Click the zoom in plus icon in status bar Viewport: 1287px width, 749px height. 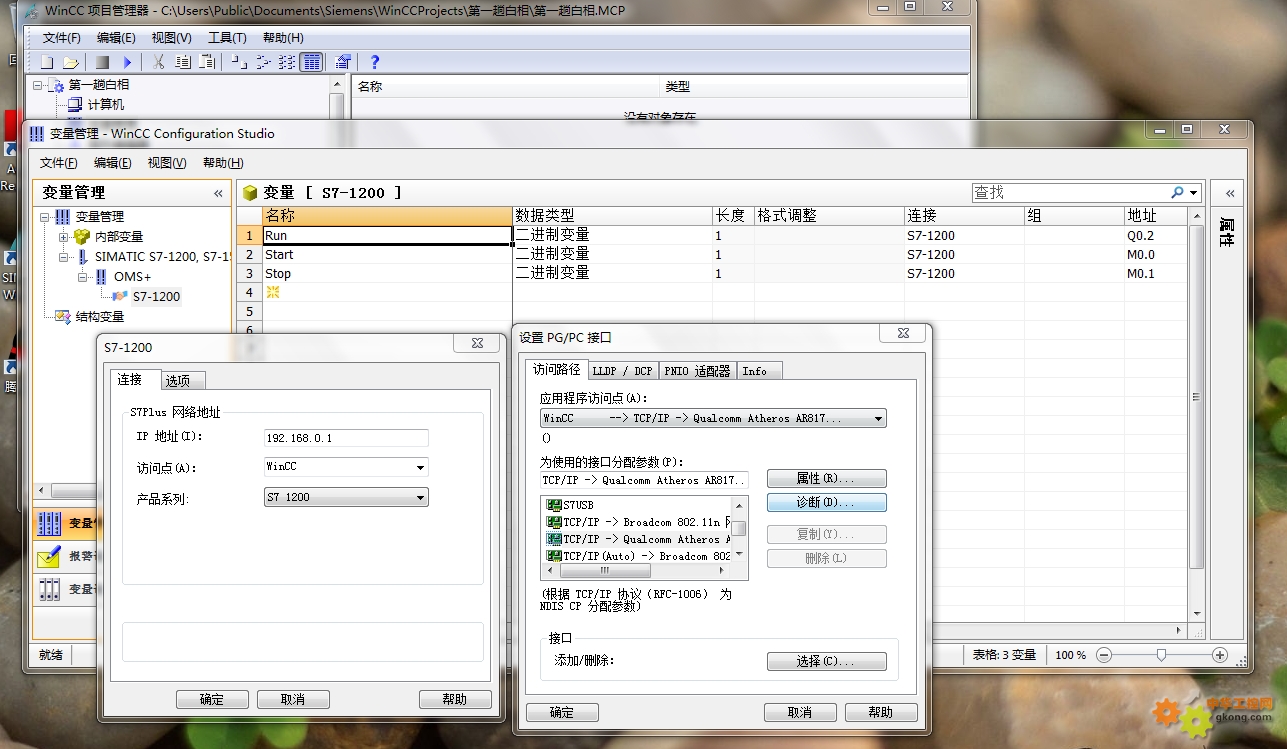coord(1219,655)
